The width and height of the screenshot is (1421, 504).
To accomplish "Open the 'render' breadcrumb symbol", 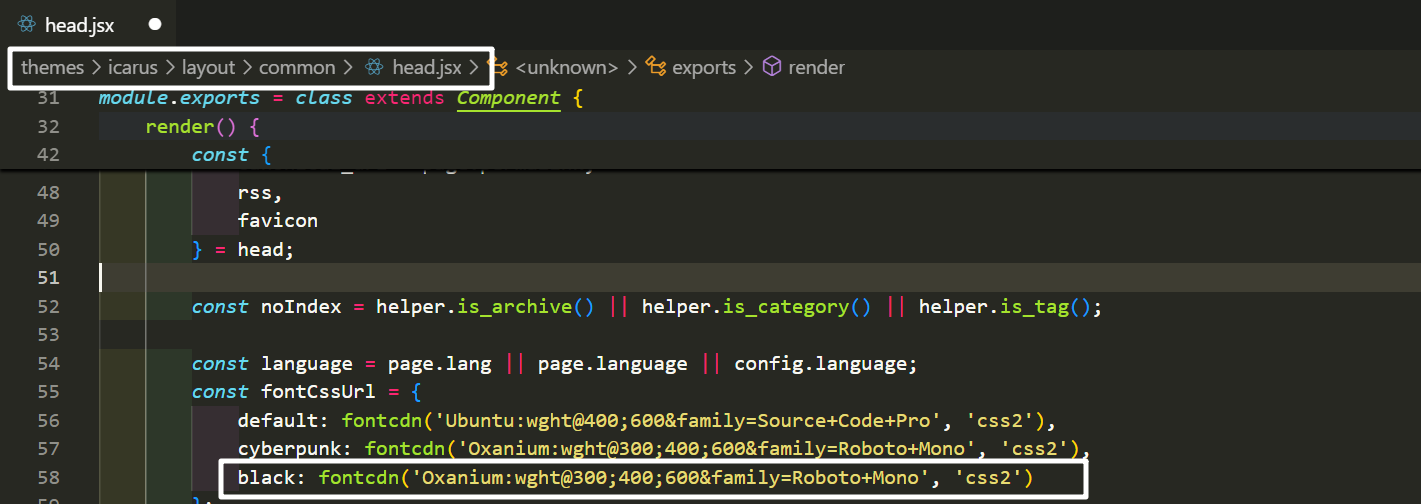I will (x=816, y=68).
